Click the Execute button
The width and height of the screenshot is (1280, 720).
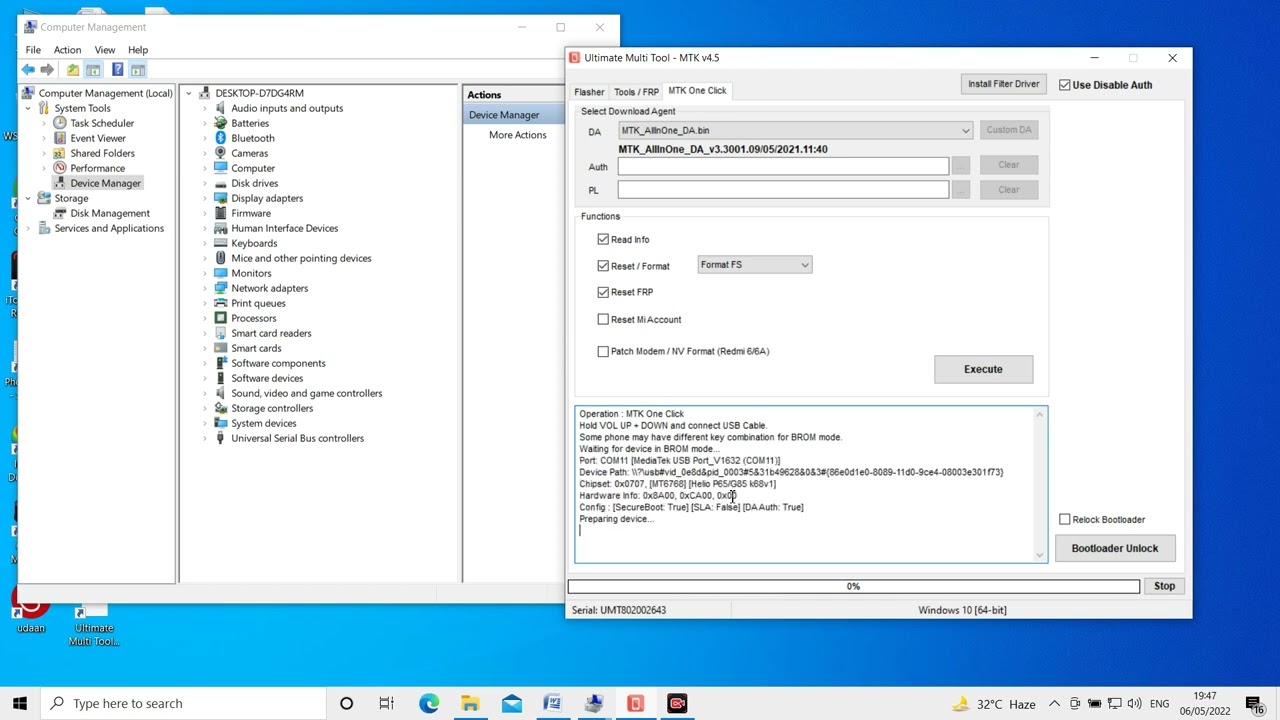pos(983,369)
